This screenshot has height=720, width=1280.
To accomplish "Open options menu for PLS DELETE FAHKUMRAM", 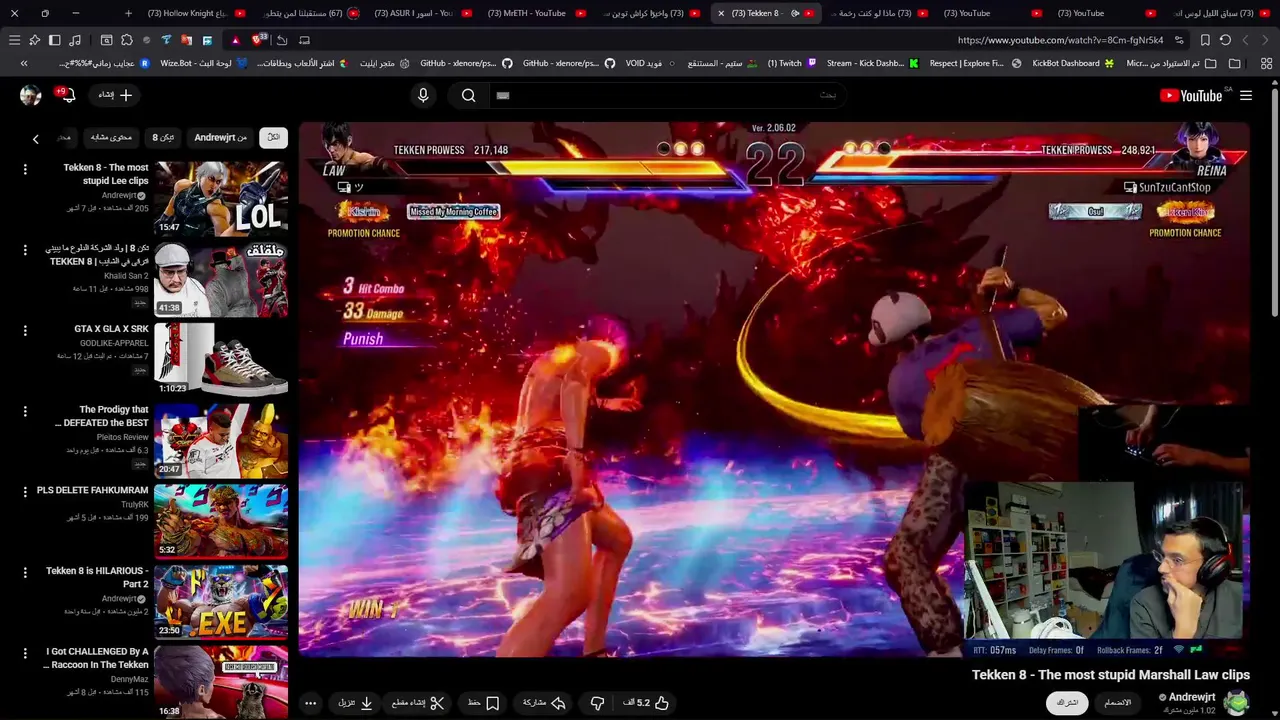I will (x=25, y=492).
